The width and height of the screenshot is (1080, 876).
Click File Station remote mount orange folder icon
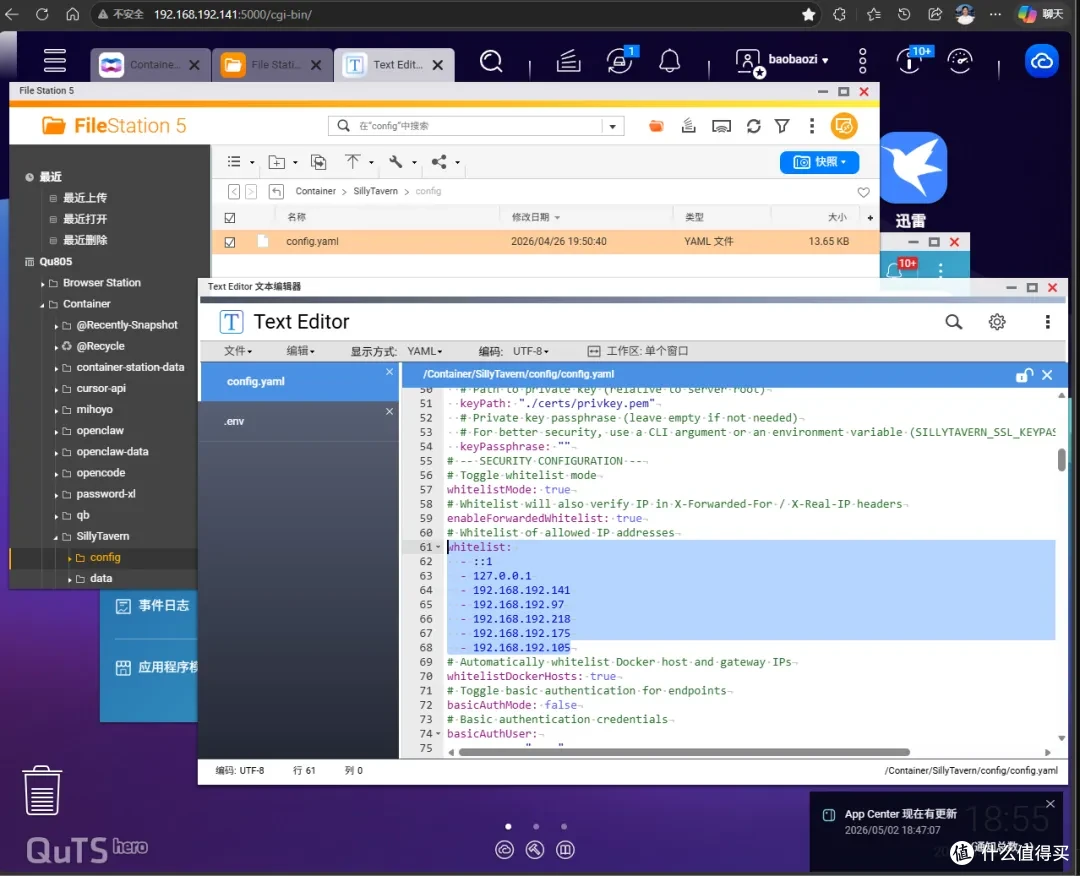[656, 126]
